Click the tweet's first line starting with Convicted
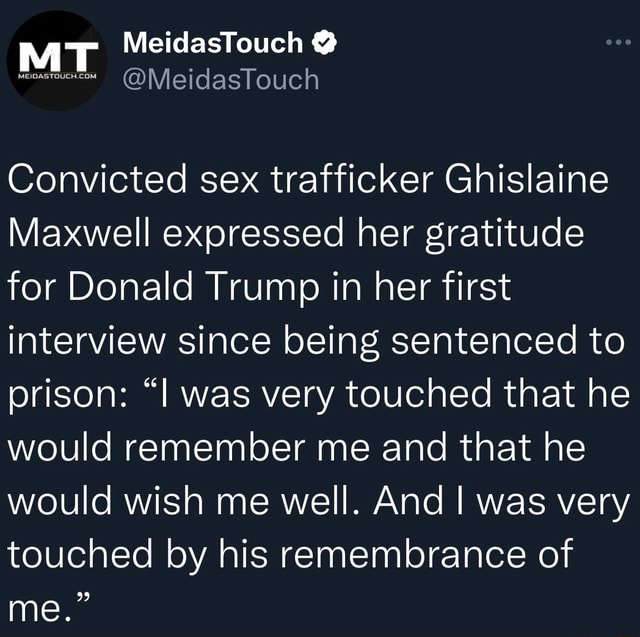This screenshot has height=637, width=640. tap(308, 180)
